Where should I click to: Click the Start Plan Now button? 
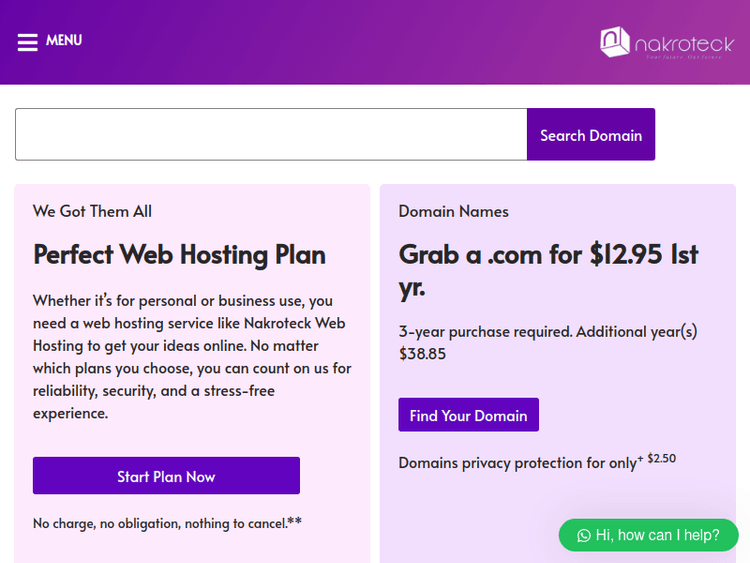tap(166, 476)
